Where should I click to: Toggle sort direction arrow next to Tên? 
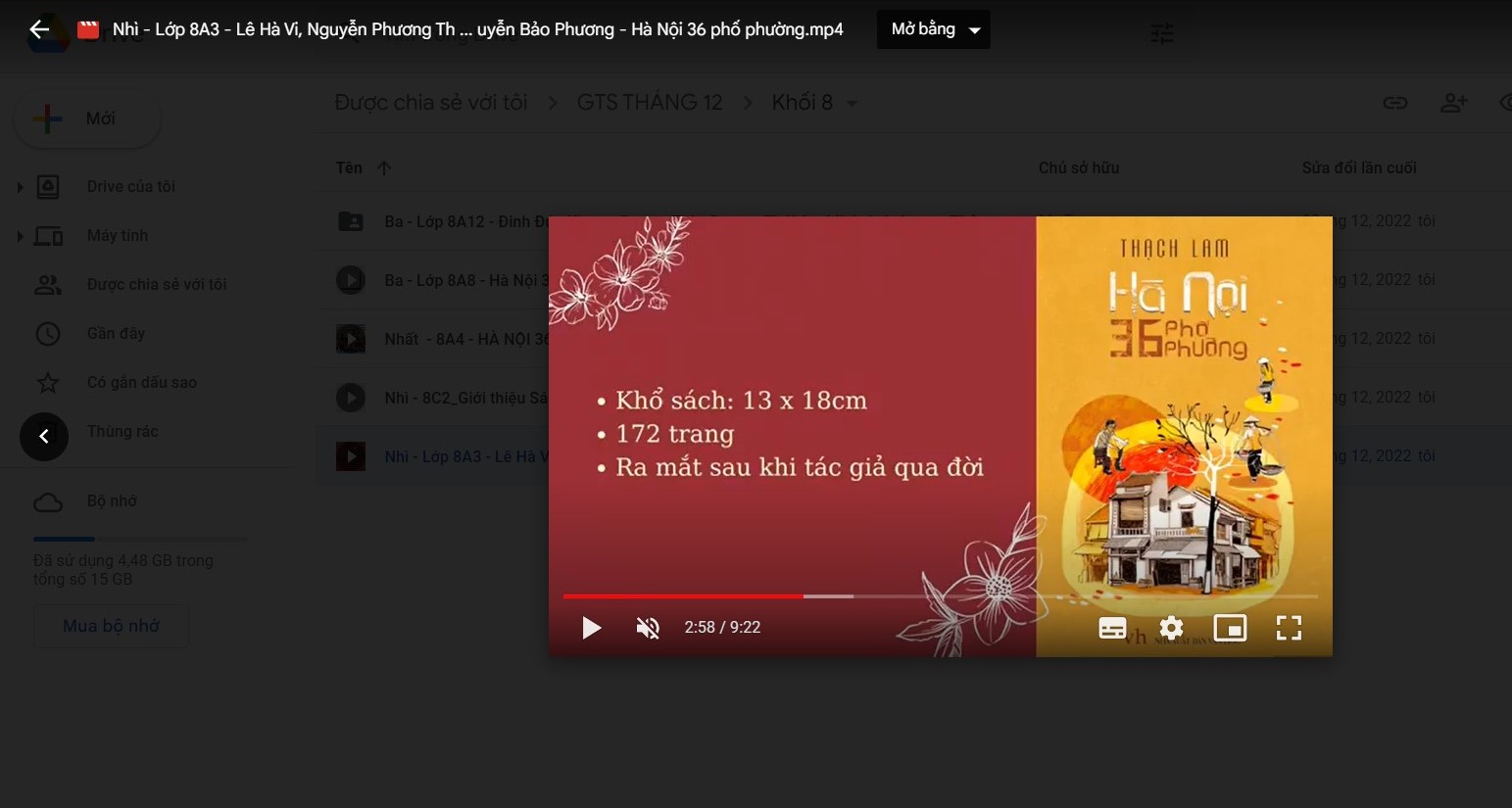pos(384,168)
